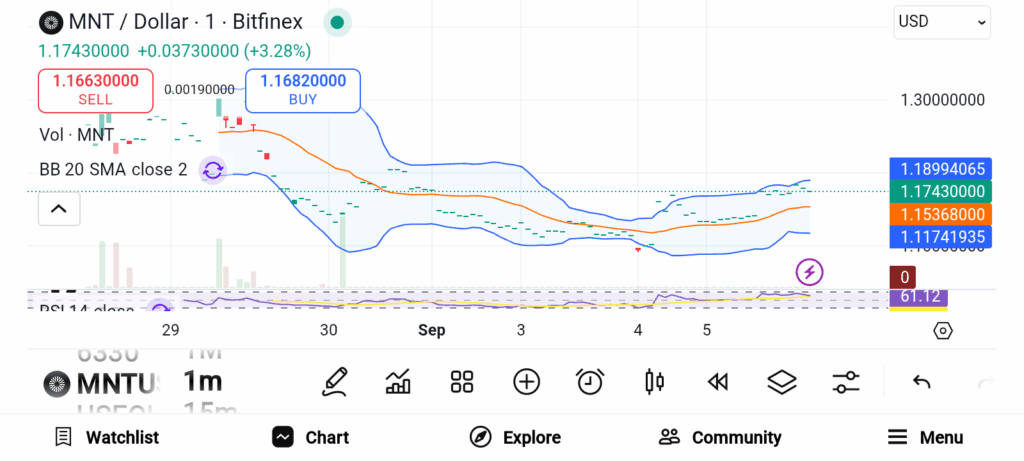
Task: Click the 1.11741935 lower band label
Action: tap(941, 236)
